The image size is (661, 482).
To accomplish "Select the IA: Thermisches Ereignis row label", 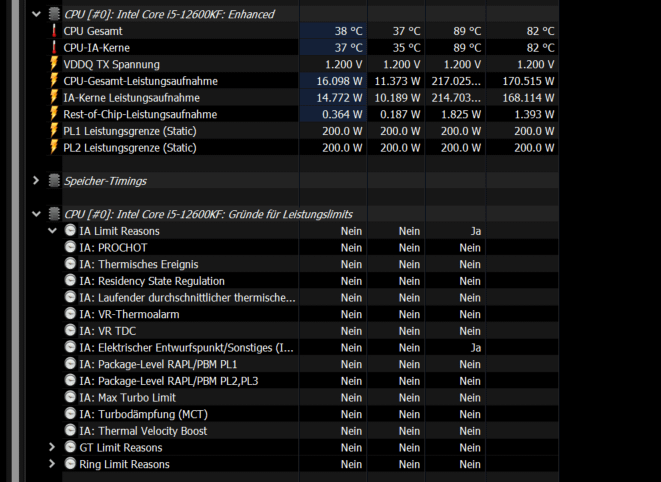I will click(x=139, y=264).
